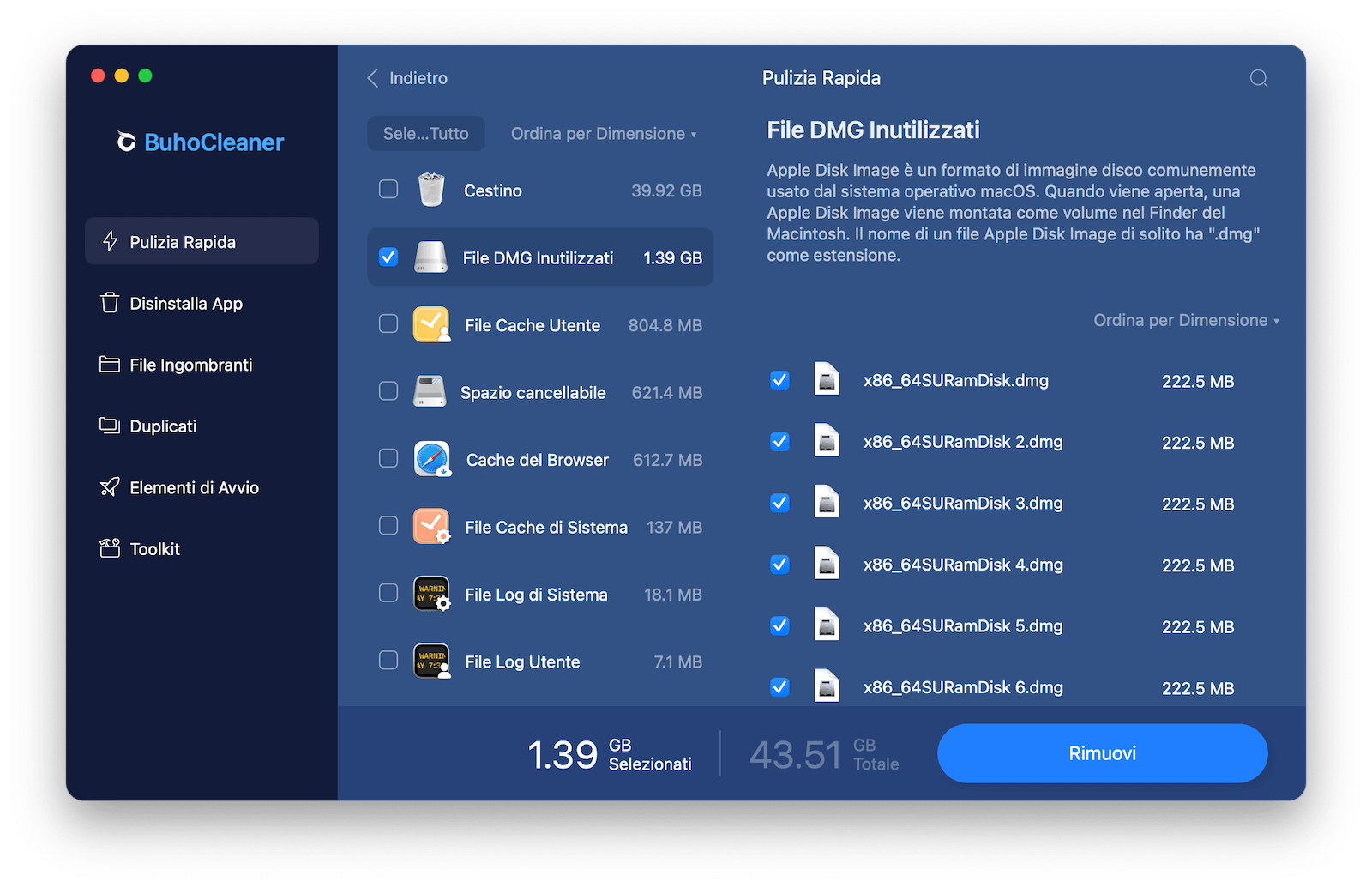Uncheck the x86_64SURamDisk 2.dmg checkbox

click(779, 441)
